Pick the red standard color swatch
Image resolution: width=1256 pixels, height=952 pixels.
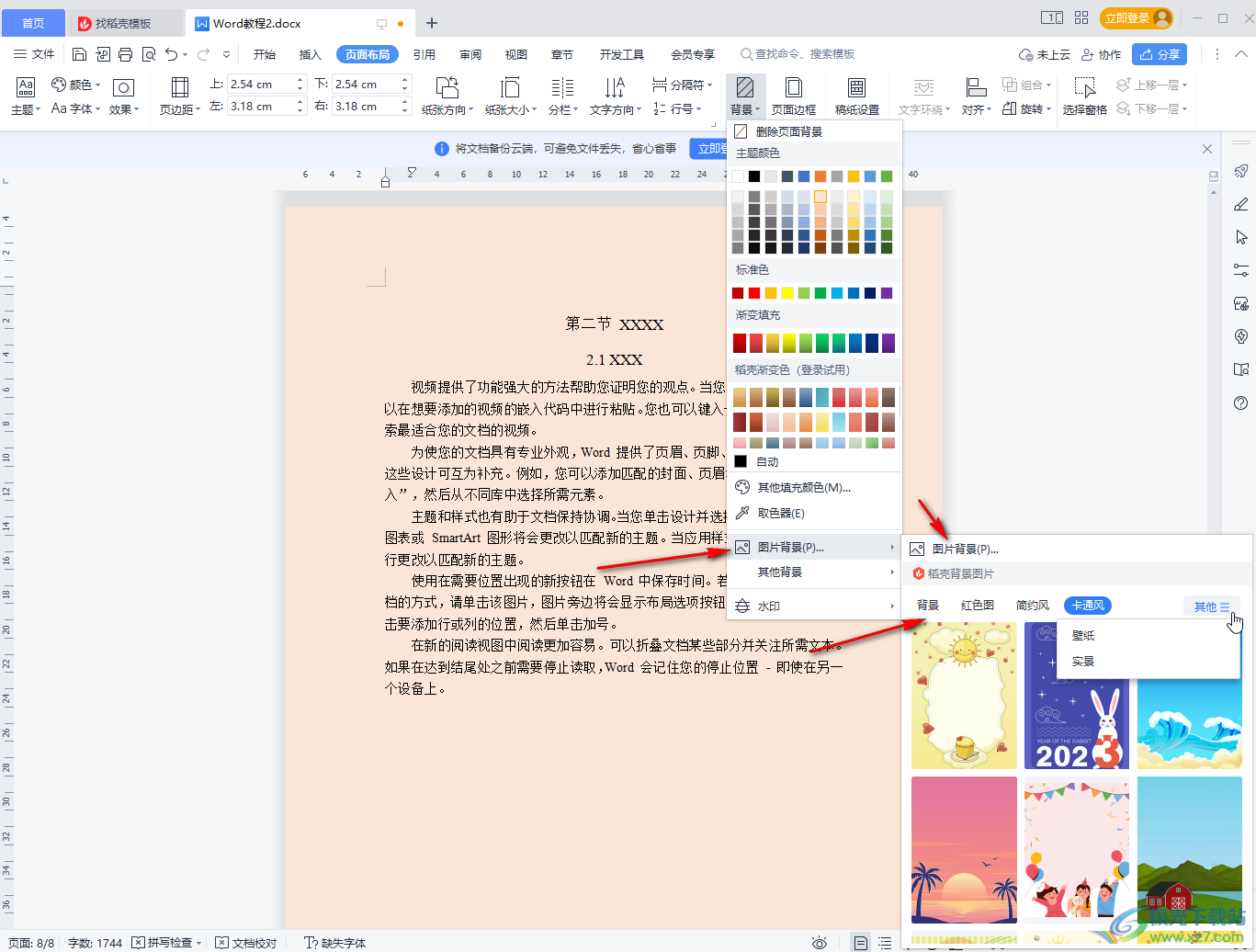(754, 293)
